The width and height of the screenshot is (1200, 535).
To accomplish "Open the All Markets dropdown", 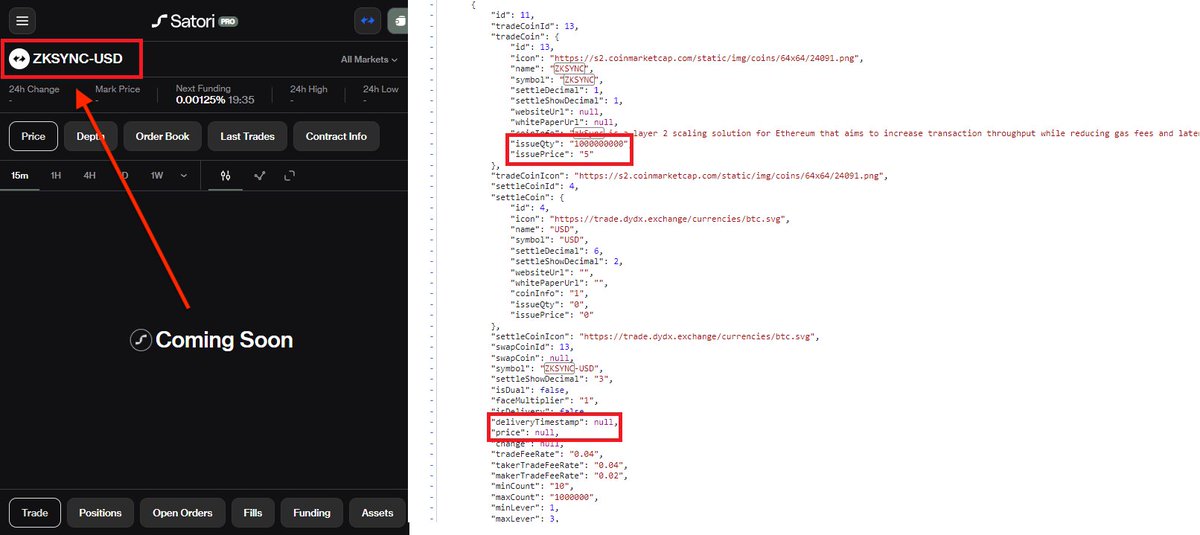I will 369,60.
